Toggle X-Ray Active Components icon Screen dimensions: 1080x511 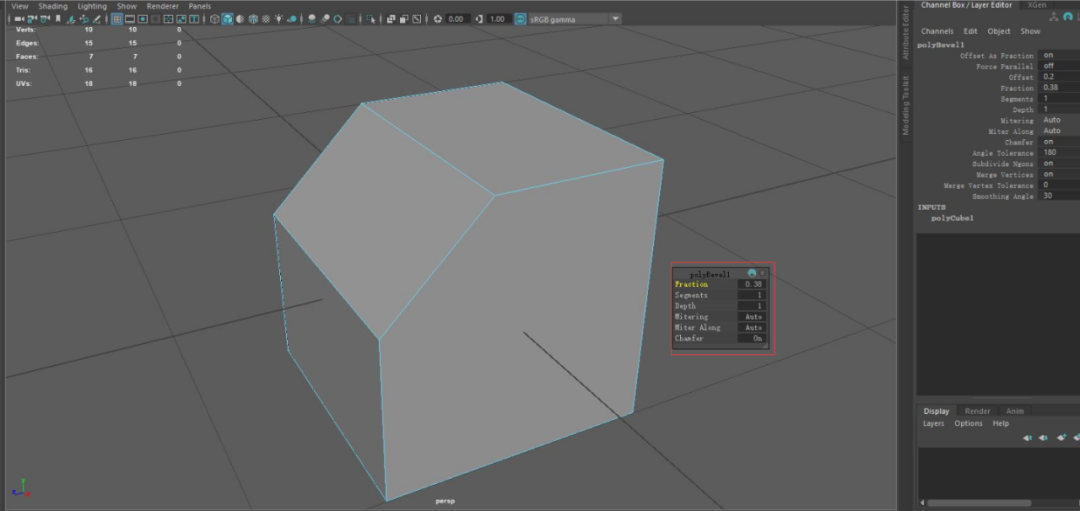pyautogui.click(x=404, y=19)
